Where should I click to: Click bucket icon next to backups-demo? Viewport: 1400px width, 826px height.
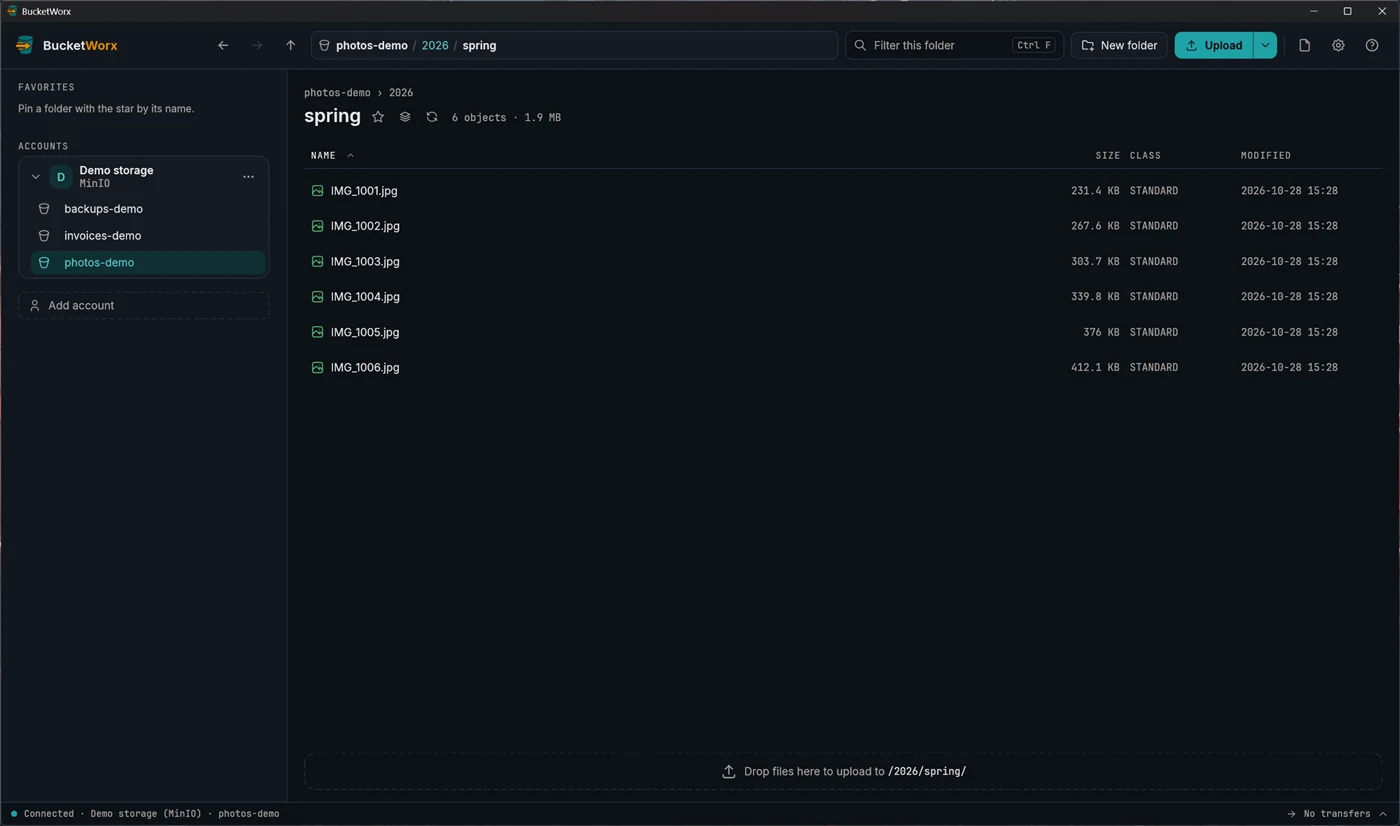coord(44,209)
